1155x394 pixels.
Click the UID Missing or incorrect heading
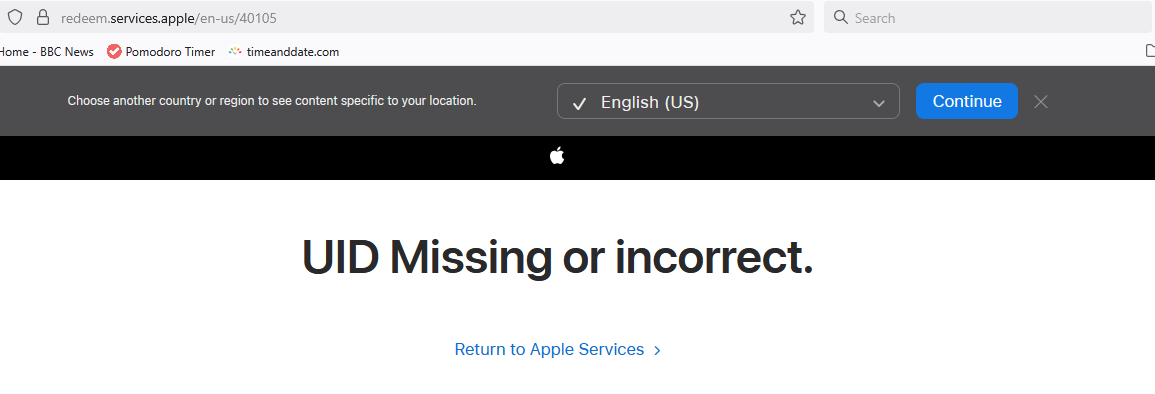pos(558,257)
